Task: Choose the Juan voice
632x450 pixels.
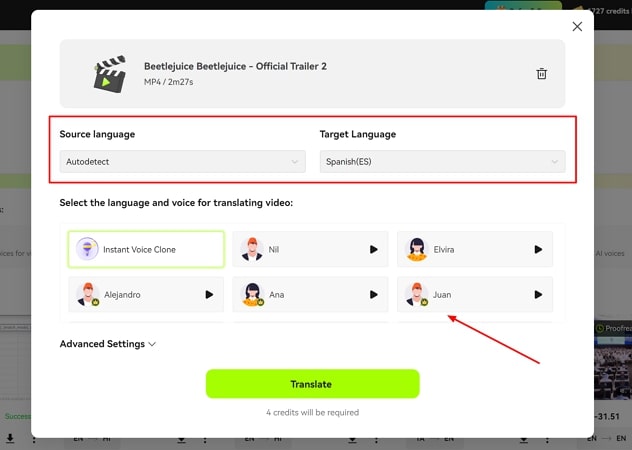Action: tap(474, 294)
